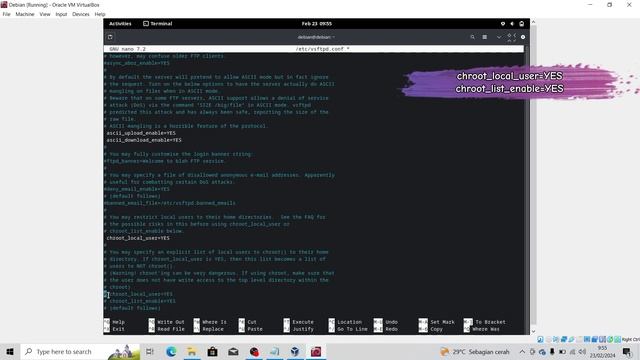
Task: Close the terminal window with the round X
Action: (523, 37)
